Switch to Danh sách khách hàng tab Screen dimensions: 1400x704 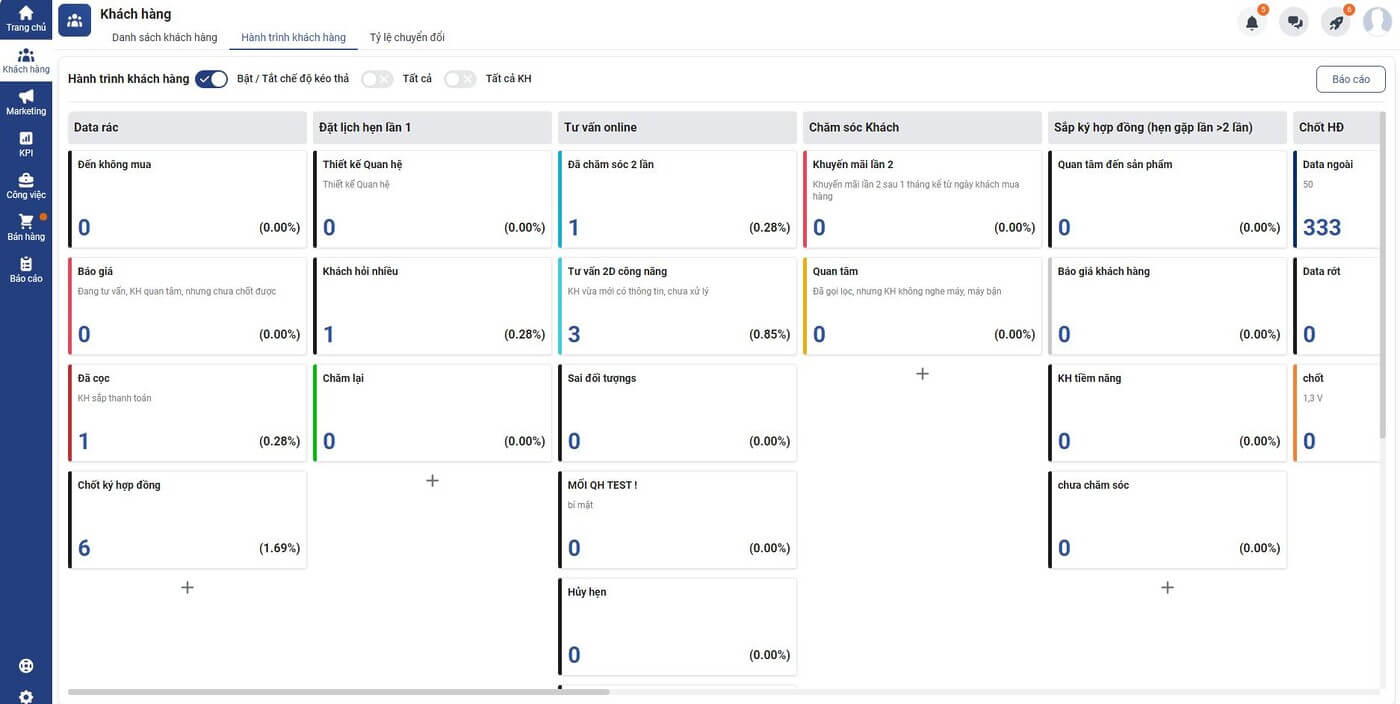coord(164,38)
